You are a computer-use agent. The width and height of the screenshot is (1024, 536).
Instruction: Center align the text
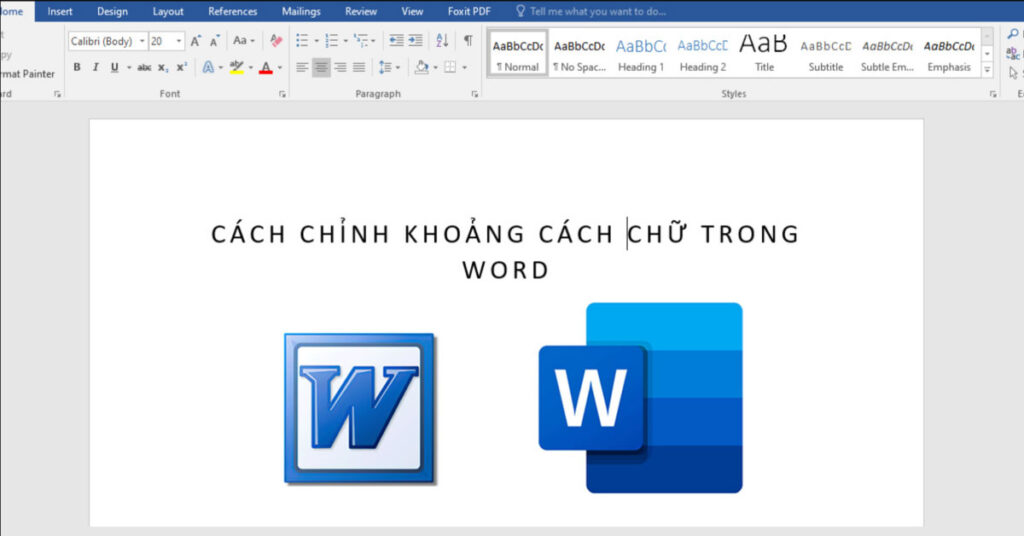click(321, 67)
